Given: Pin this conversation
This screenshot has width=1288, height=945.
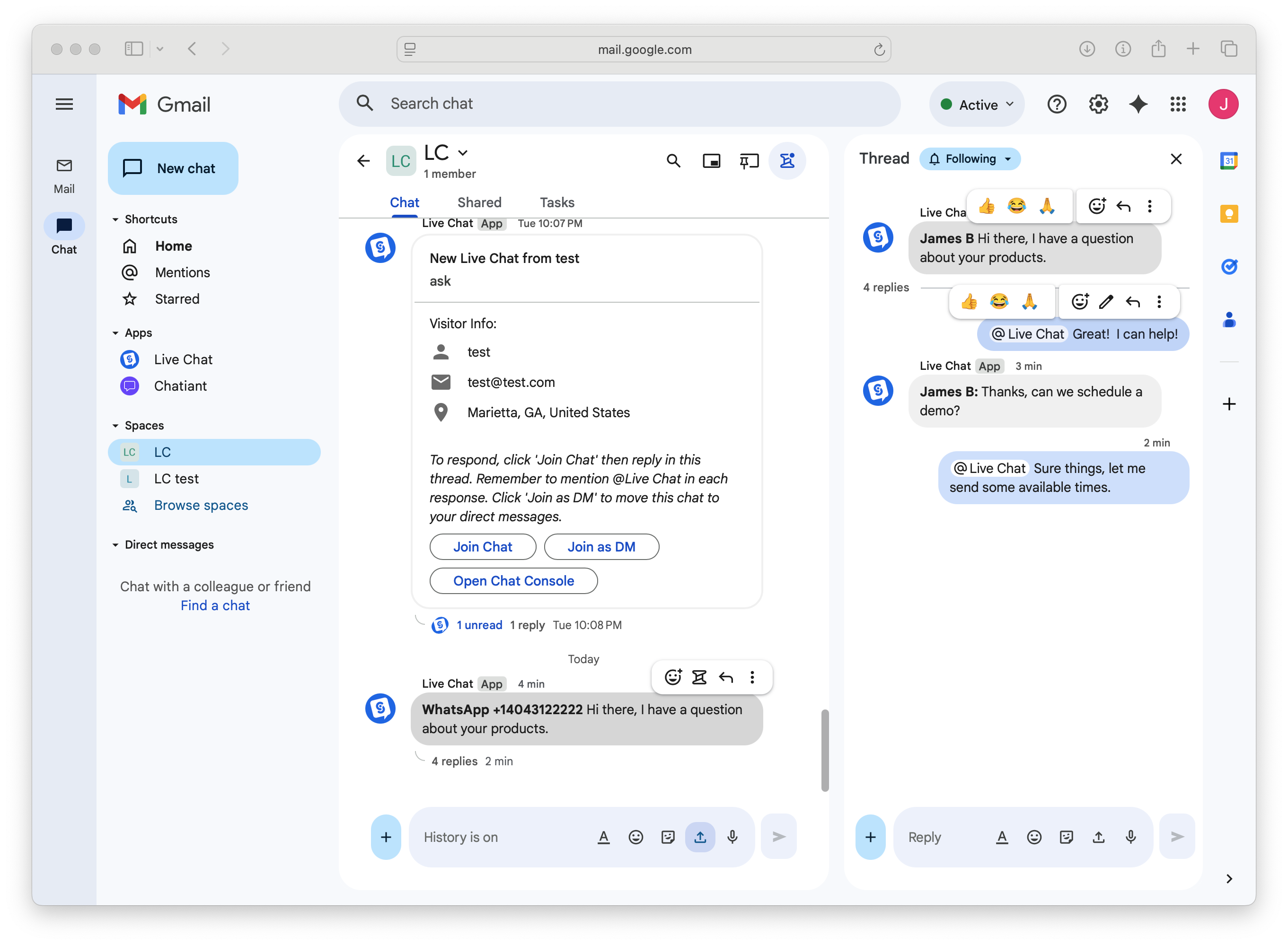Looking at the screenshot, I should coord(749,161).
